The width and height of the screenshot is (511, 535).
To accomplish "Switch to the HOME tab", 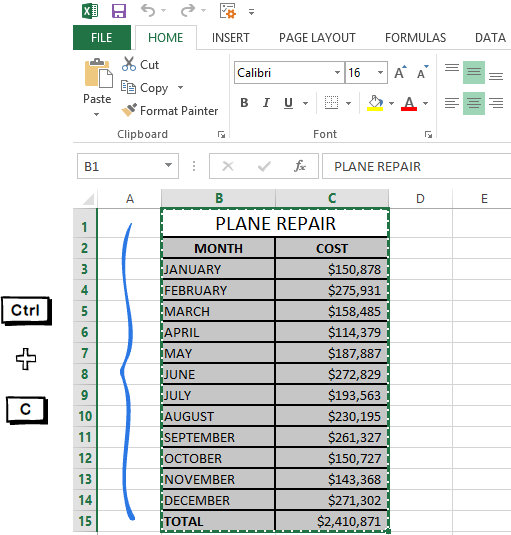I will click(166, 38).
